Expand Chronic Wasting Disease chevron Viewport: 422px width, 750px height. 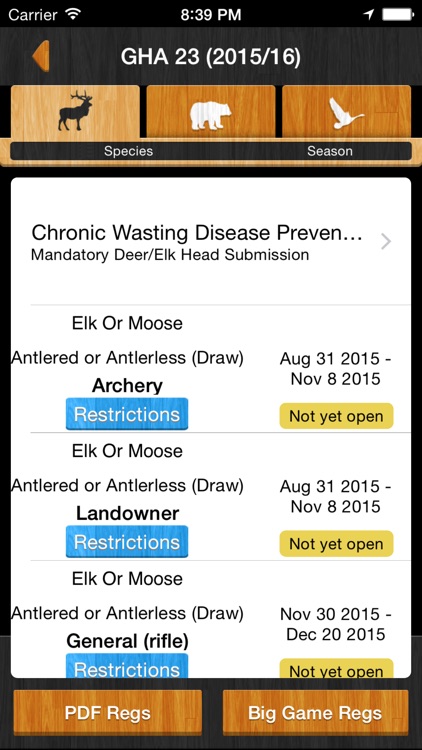point(386,242)
